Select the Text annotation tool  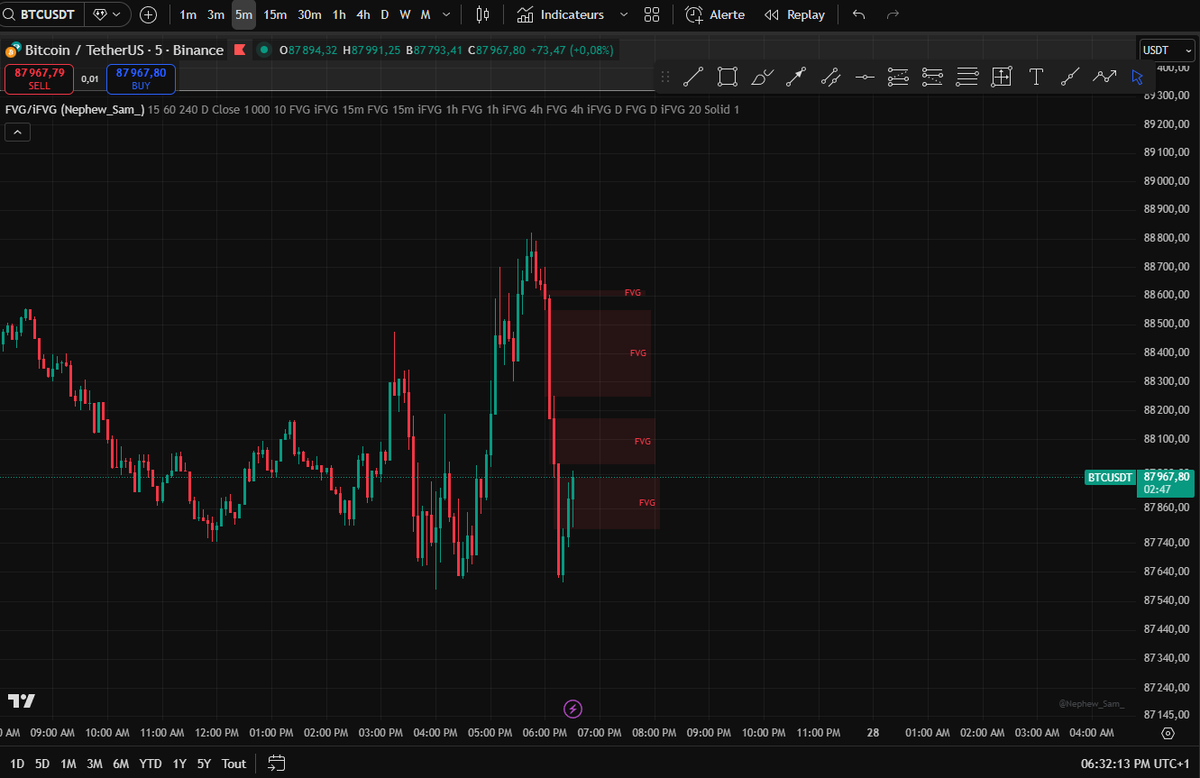pyautogui.click(x=1036, y=76)
